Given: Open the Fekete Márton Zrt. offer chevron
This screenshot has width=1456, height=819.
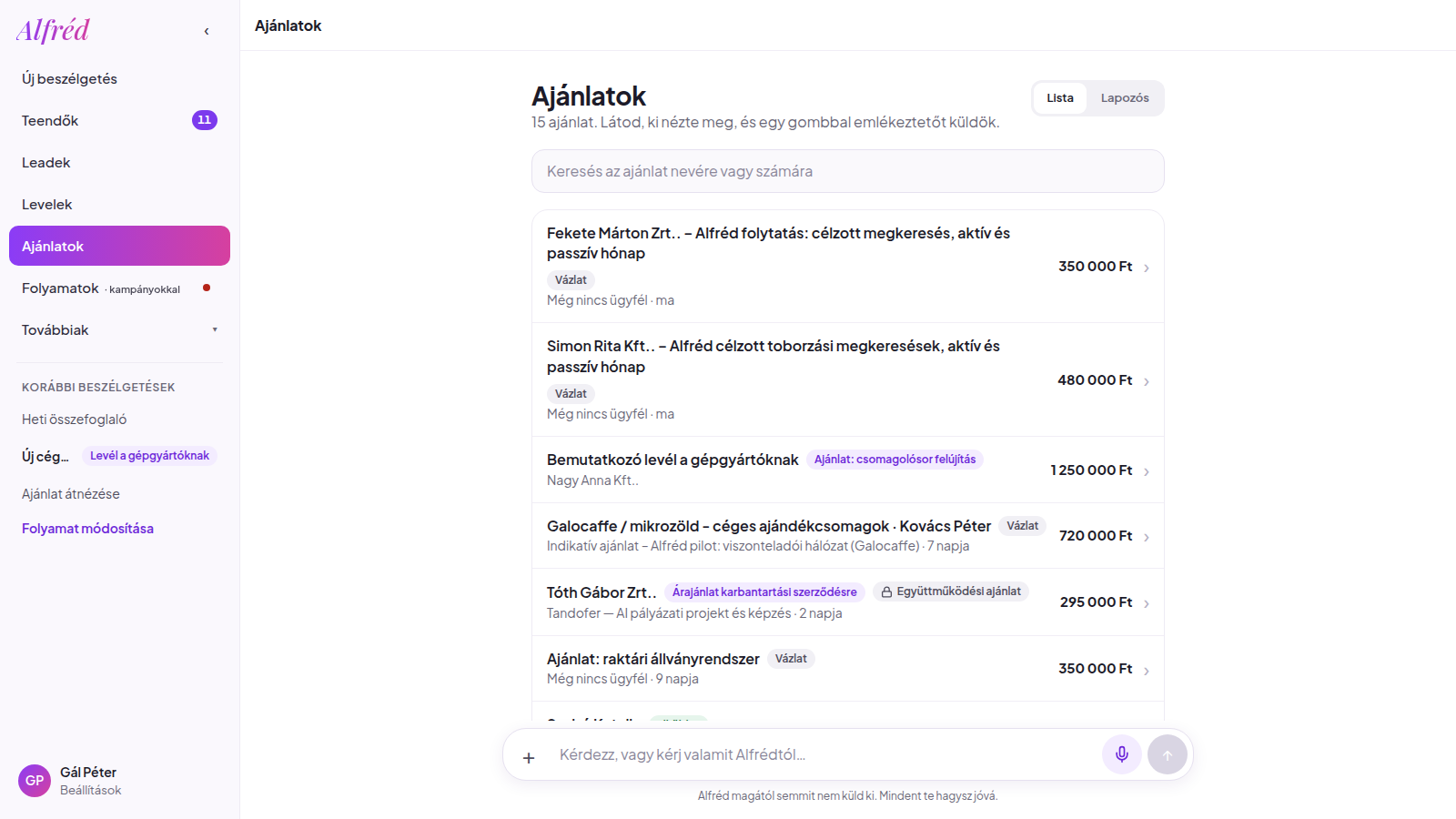Looking at the screenshot, I should click(x=1147, y=268).
